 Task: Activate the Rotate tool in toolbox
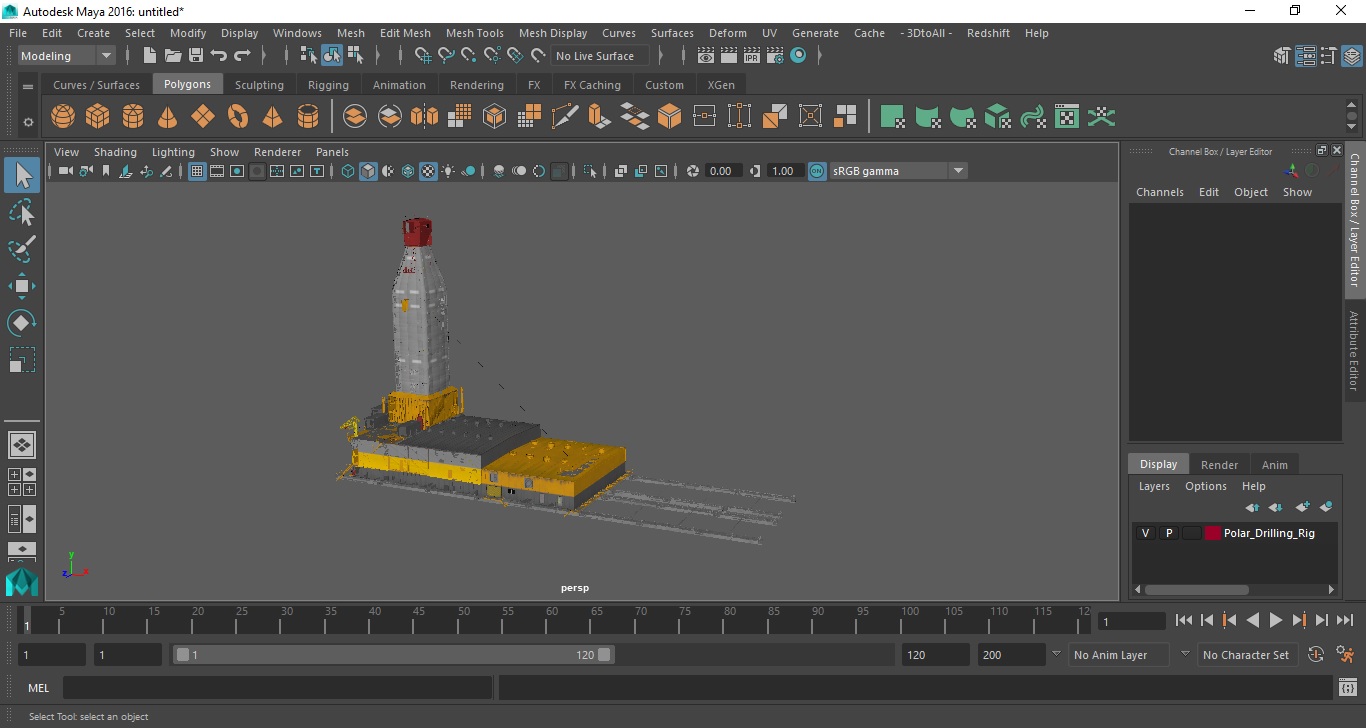22,323
